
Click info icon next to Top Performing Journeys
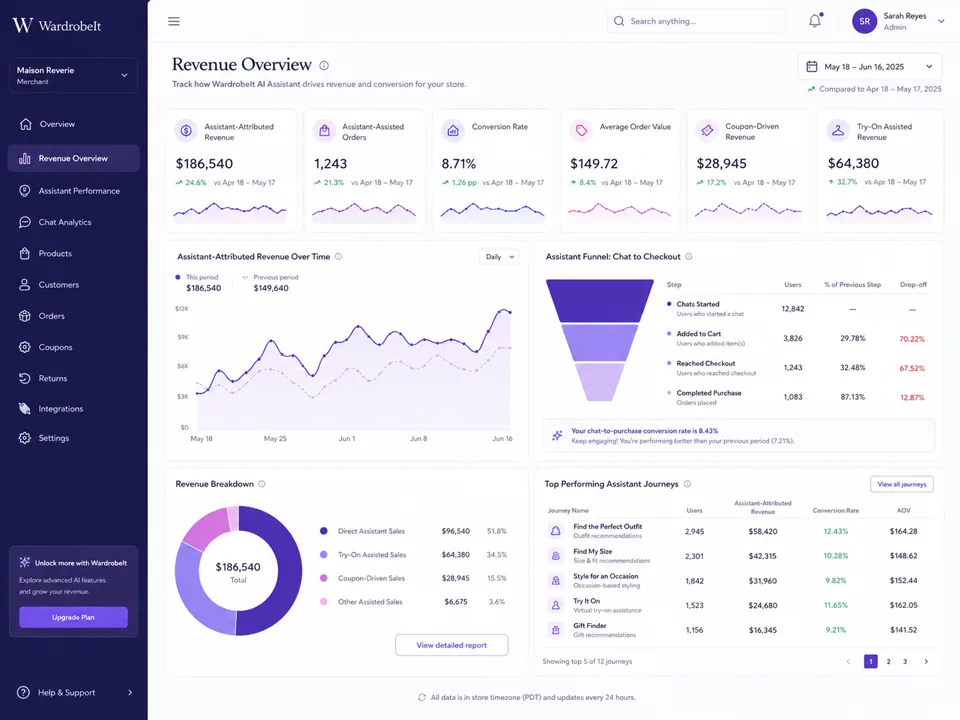[688, 484]
